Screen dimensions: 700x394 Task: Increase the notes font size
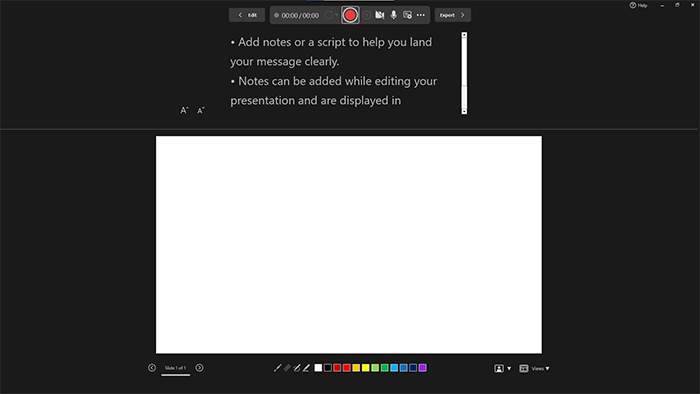pos(184,110)
